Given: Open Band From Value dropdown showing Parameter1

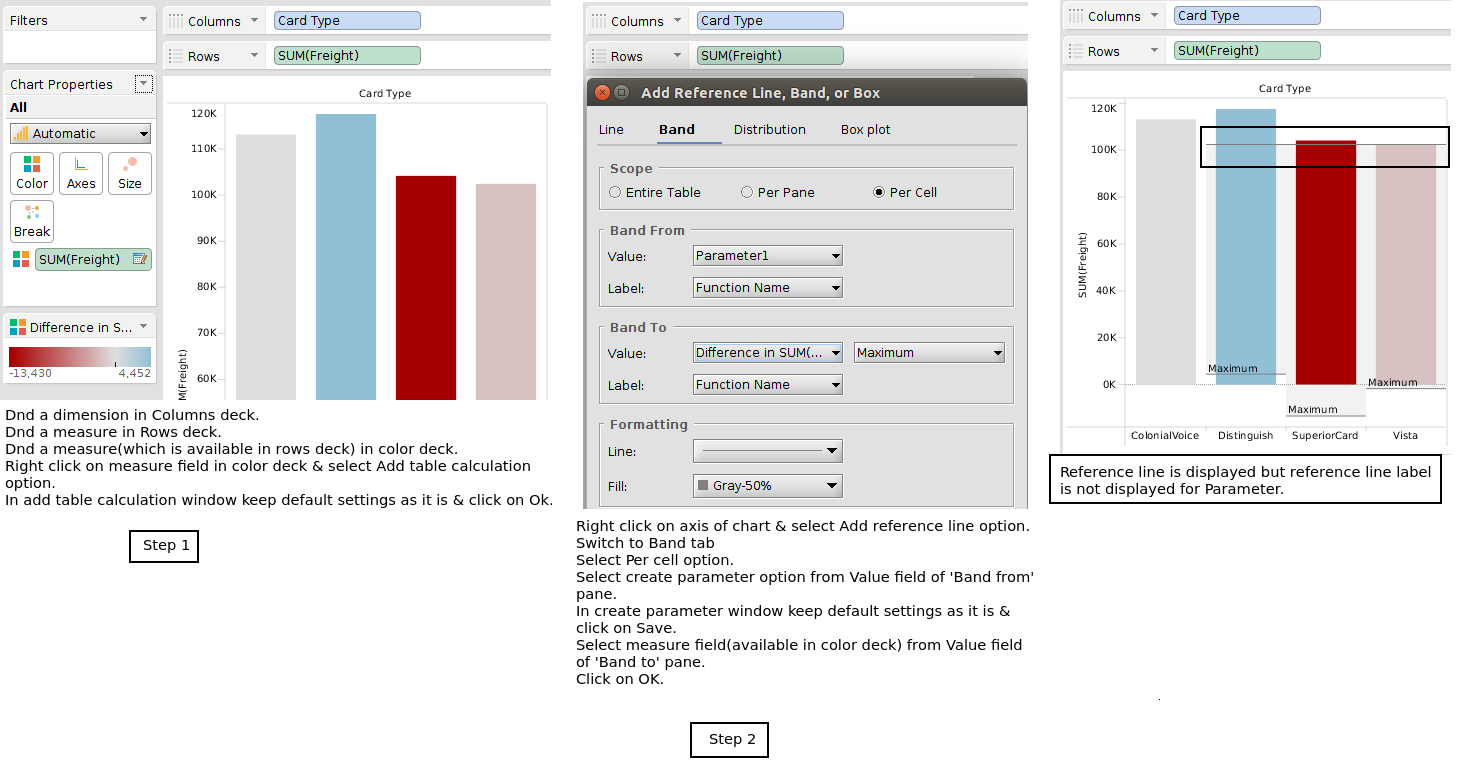Looking at the screenshot, I should pyautogui.click(x=768, y=256).
